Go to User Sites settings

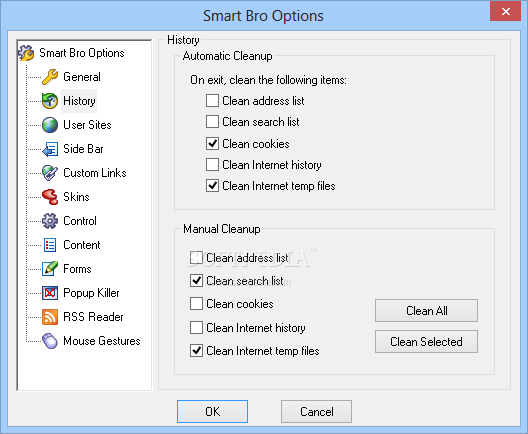pyautogui.click(x=87, y=125)
